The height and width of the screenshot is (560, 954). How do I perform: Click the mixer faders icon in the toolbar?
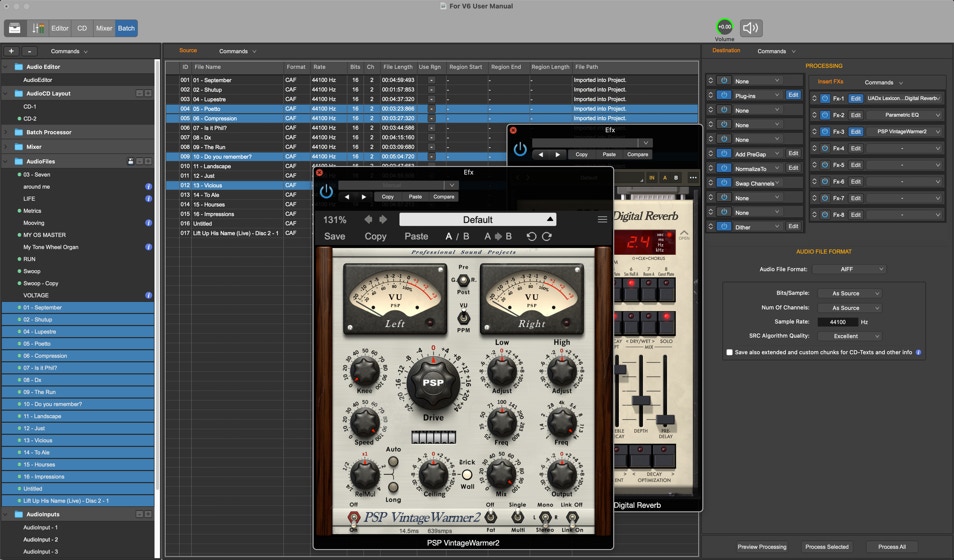pos(37,28)
